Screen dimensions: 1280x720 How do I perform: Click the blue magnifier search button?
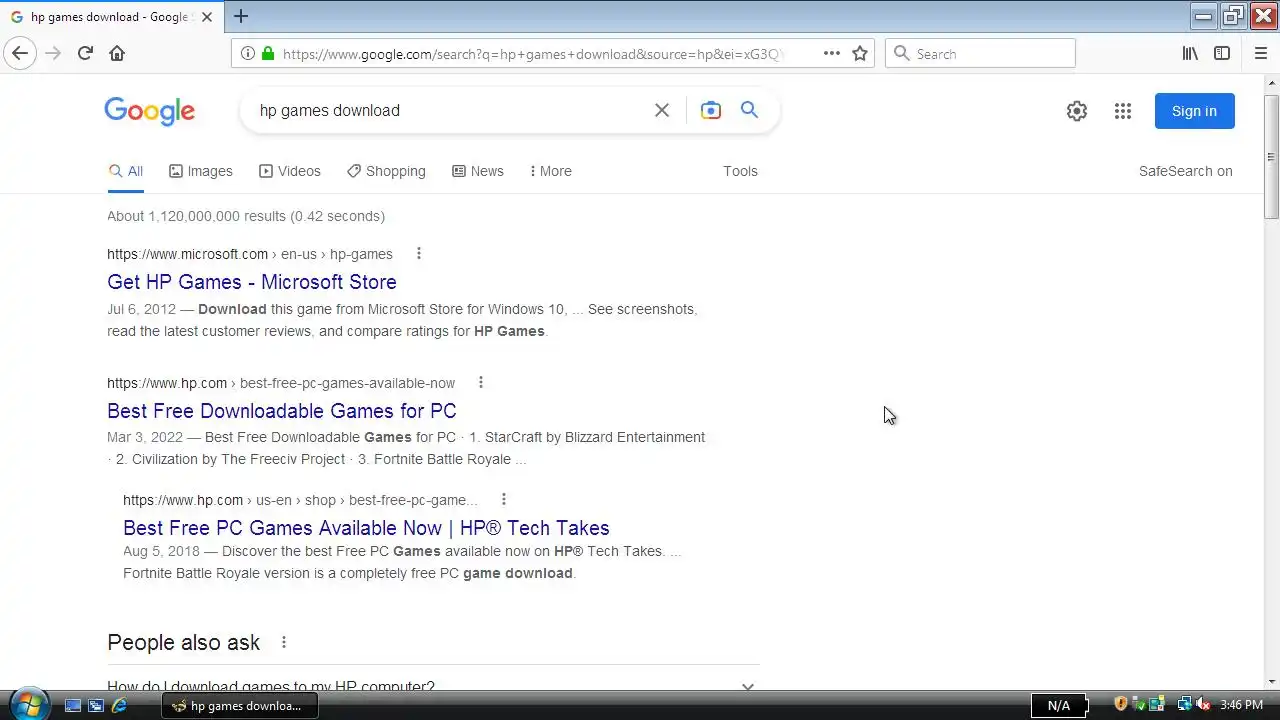[x=749, y=110]
